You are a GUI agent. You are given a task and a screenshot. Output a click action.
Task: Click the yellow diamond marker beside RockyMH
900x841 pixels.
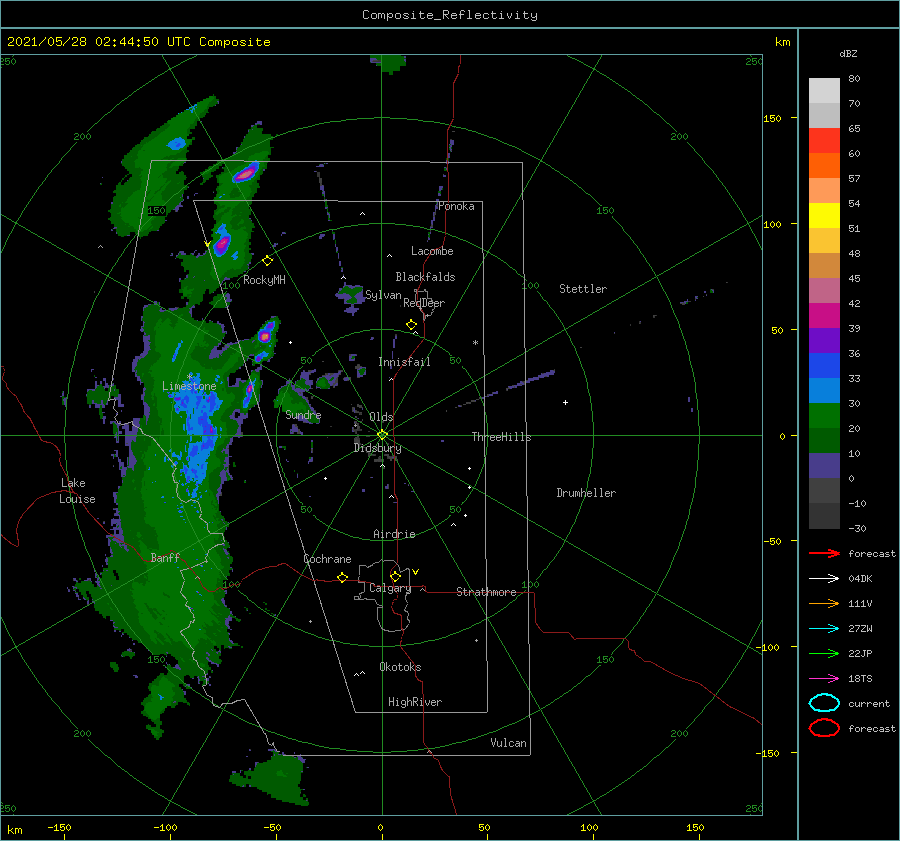[x=267, y=261]
